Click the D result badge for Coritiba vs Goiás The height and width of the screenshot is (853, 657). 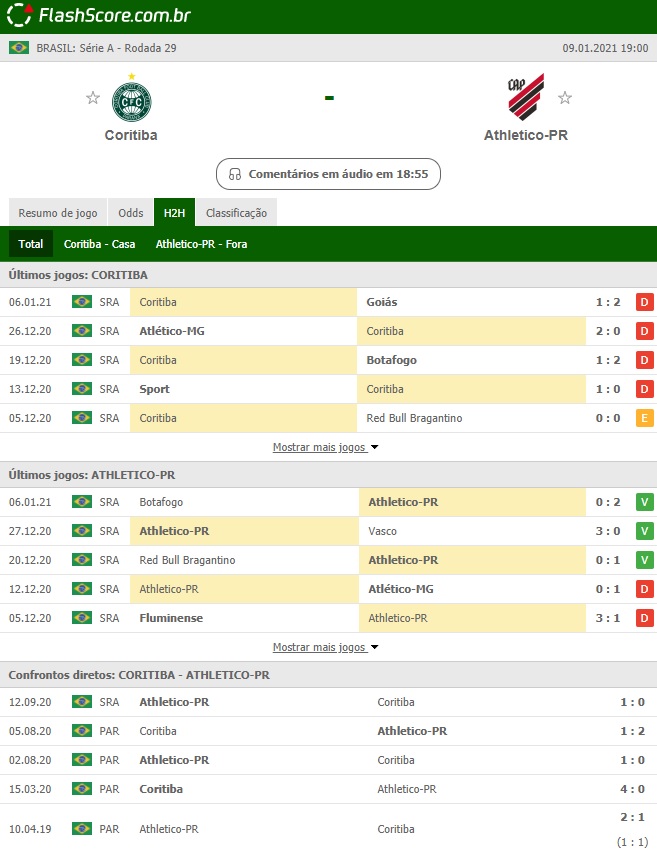(x=644, y=302)
